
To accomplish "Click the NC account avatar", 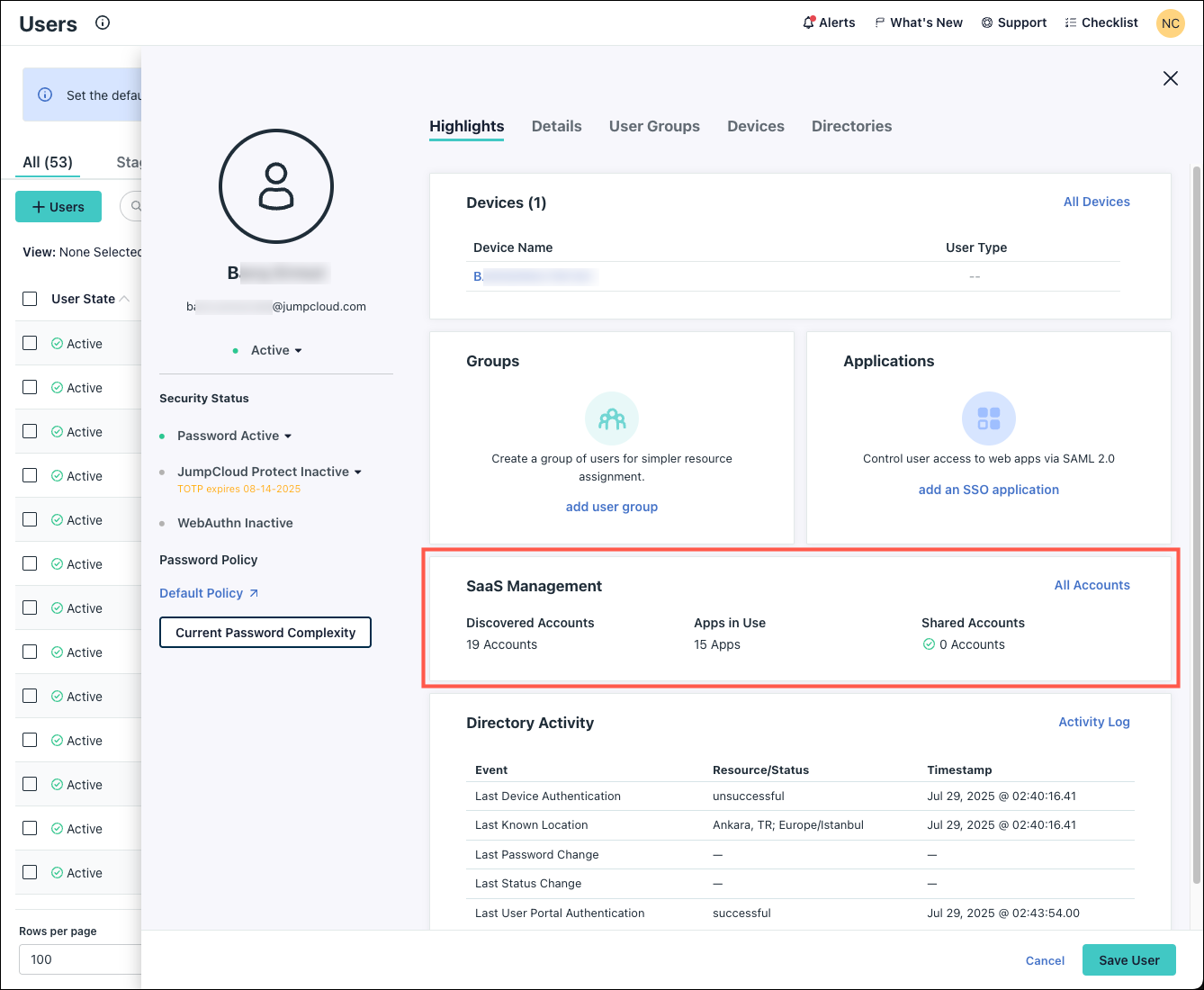I will click(x=1170, y=23).
